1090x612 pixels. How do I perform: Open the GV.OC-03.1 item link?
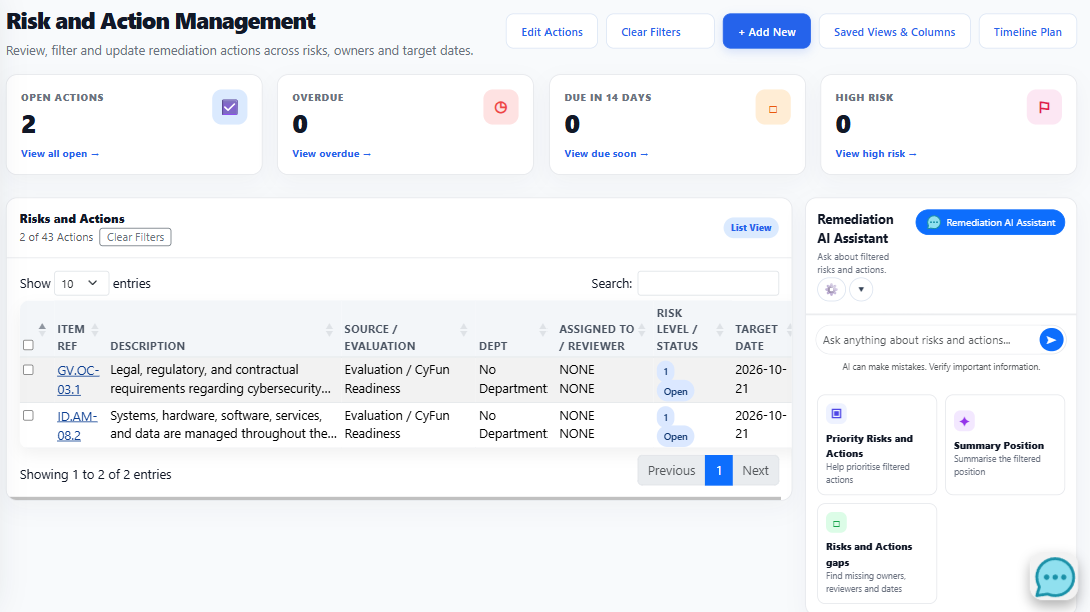pos(78,380)
